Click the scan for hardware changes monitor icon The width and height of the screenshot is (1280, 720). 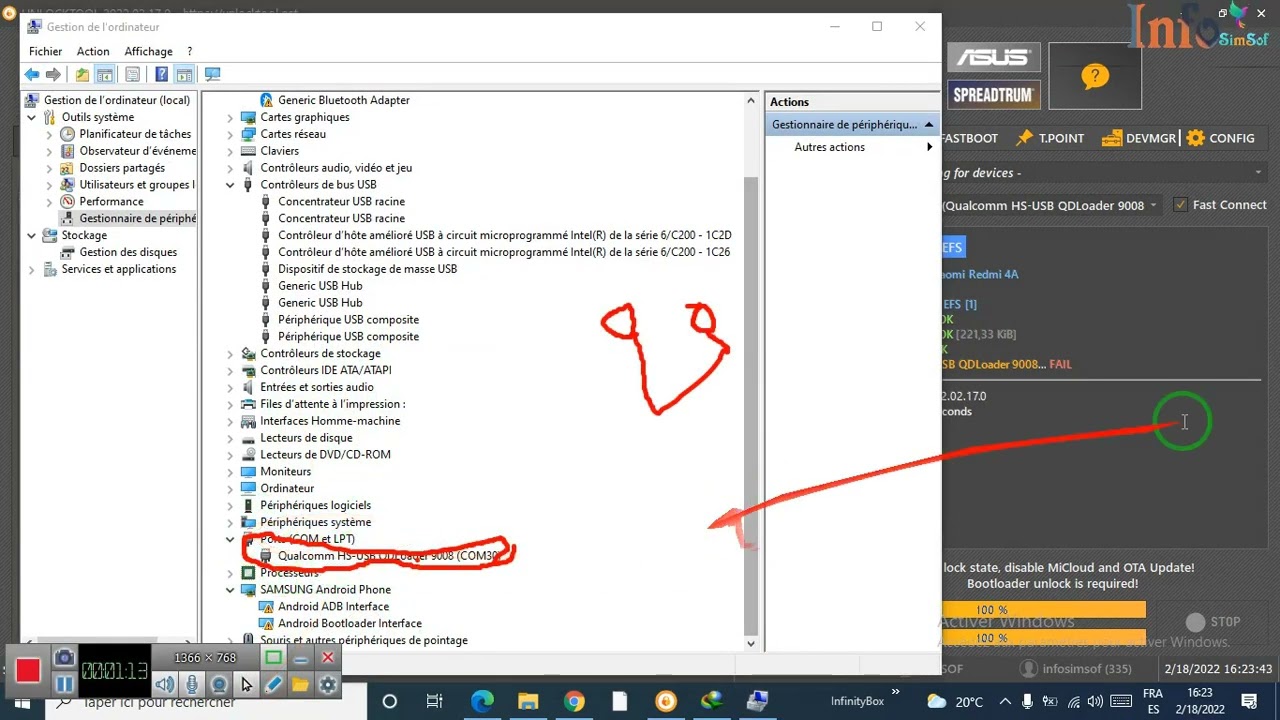coord(212,74)
